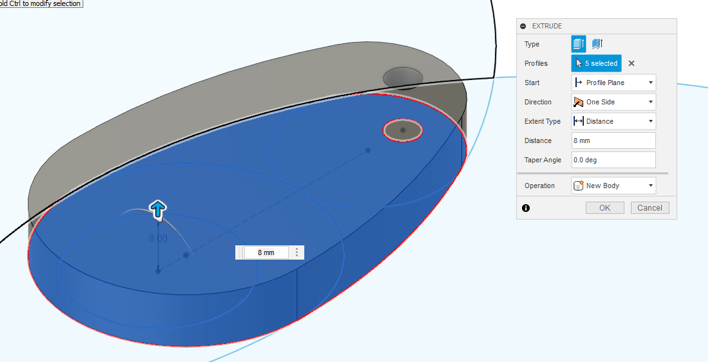This screenshot has width=708, height=362.
Task: Confirm the extrude with OK
Action: coord(605,208)
